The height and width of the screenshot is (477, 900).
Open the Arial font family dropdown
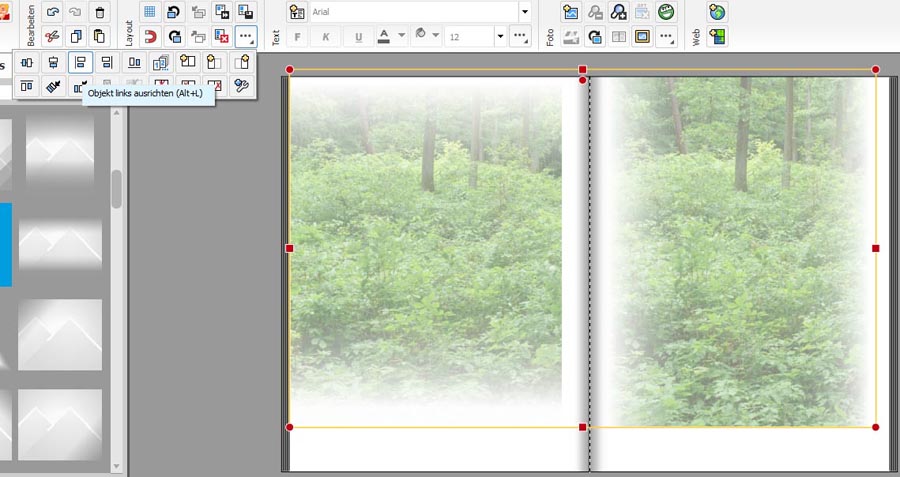pos(524,12)
